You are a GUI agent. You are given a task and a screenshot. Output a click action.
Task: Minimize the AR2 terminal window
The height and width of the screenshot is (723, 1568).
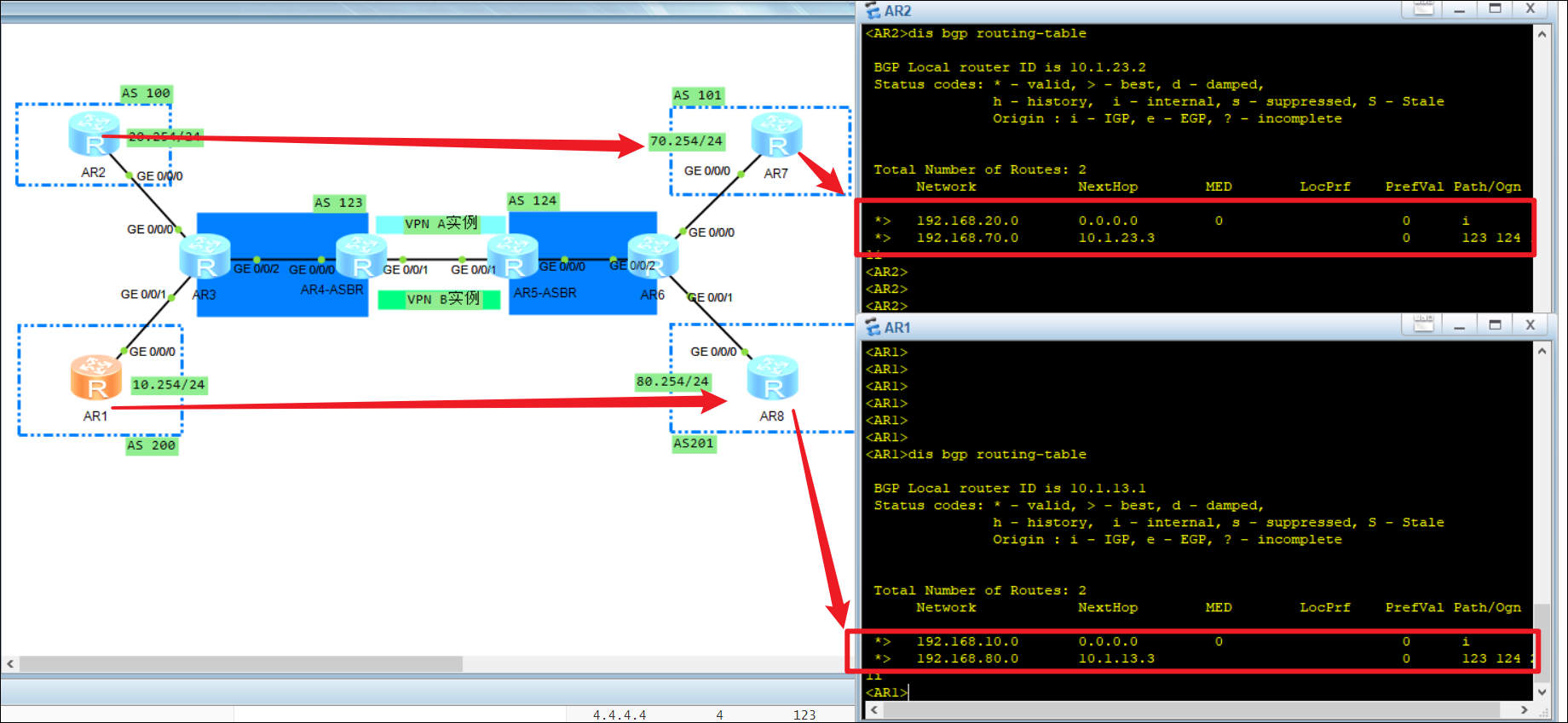tap(1460, 9)
